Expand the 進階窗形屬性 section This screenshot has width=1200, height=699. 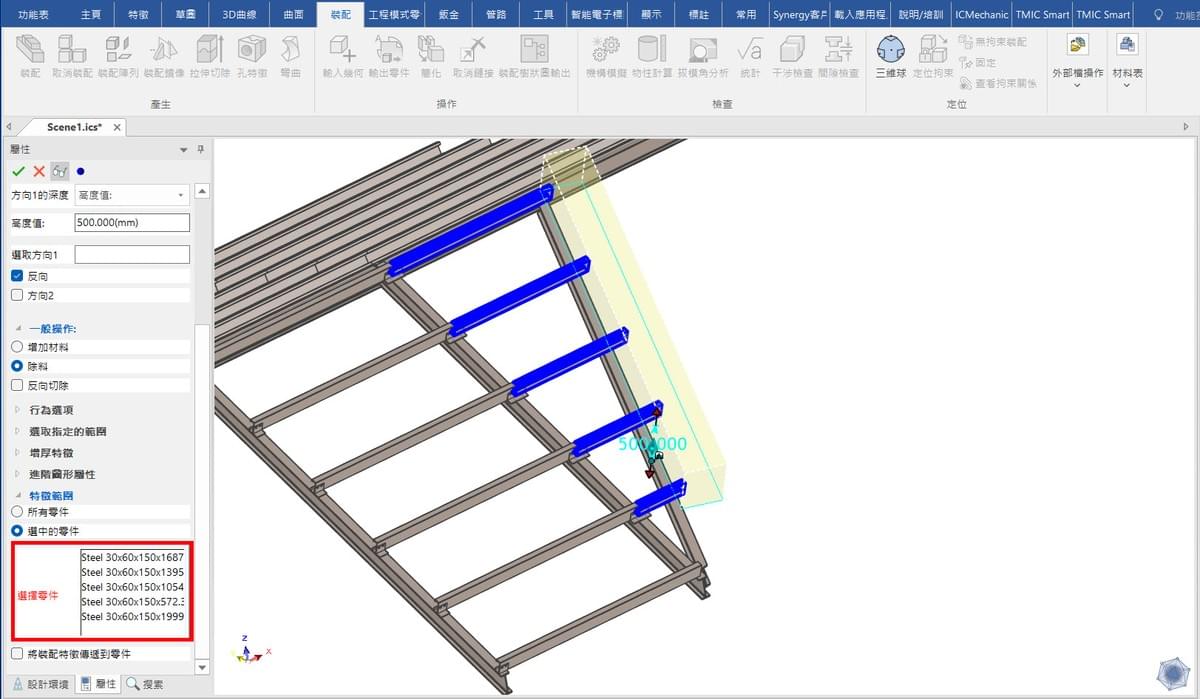click(18, 474)
